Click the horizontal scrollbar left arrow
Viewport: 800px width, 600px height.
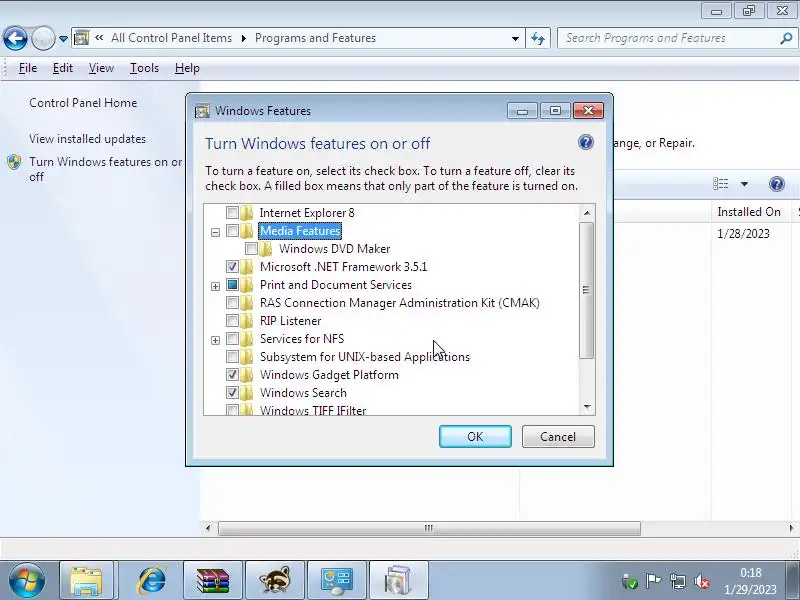208,528
